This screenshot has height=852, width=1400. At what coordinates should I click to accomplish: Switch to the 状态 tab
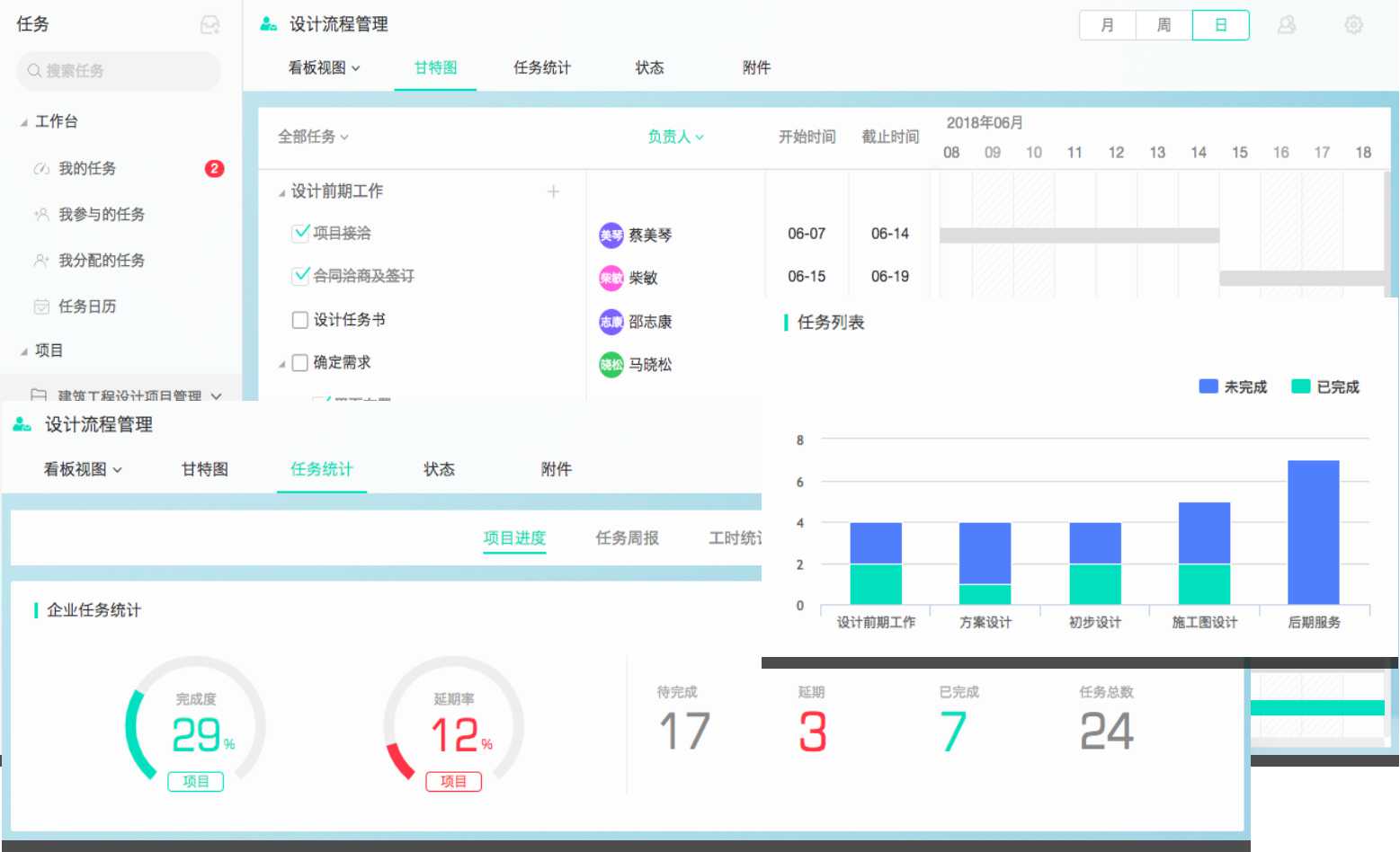tap(650, 67)
